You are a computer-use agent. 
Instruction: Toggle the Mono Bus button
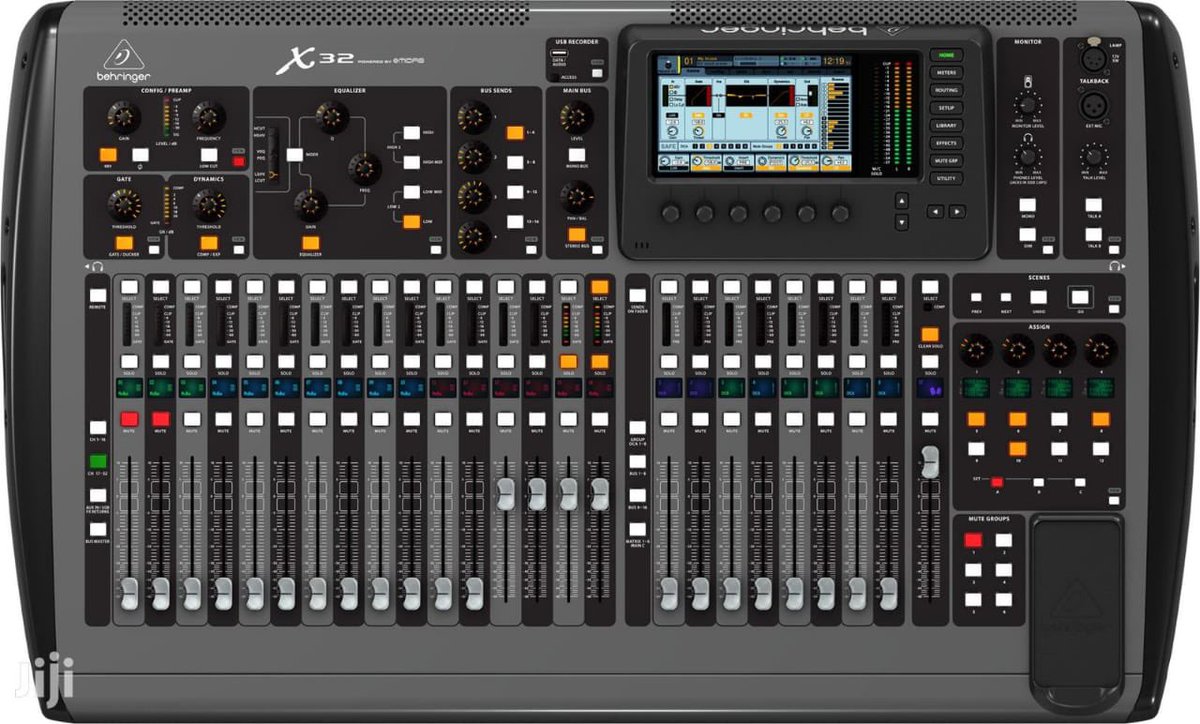point(577,155)
